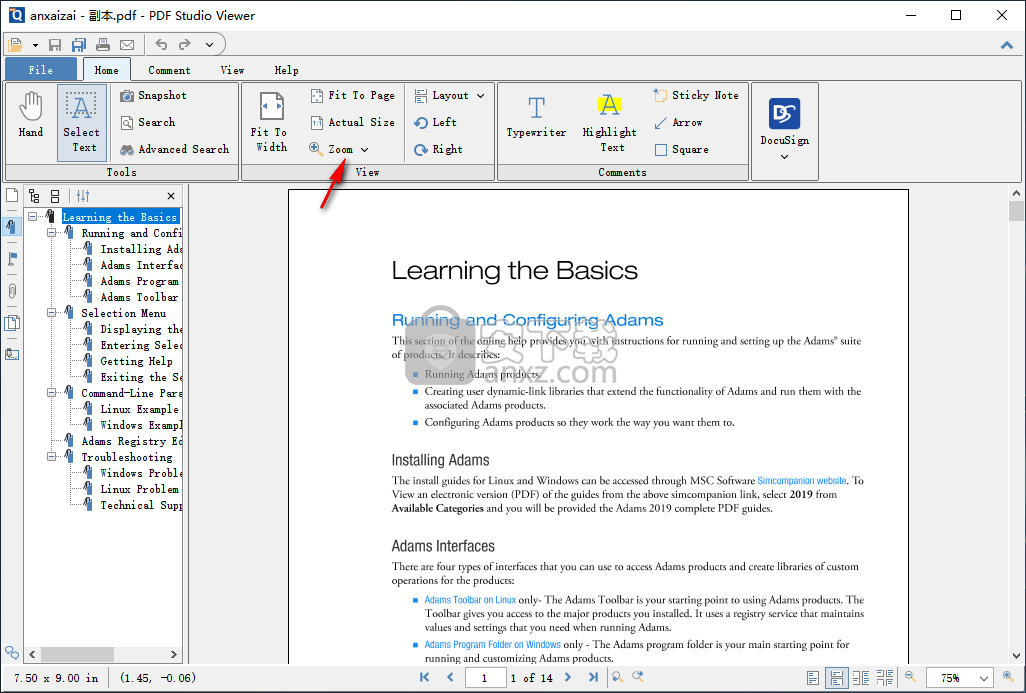The height and width of the screenshot is (693, 1026).
Task: Choose the Highlight Text tool
Action: click(610, 123)
